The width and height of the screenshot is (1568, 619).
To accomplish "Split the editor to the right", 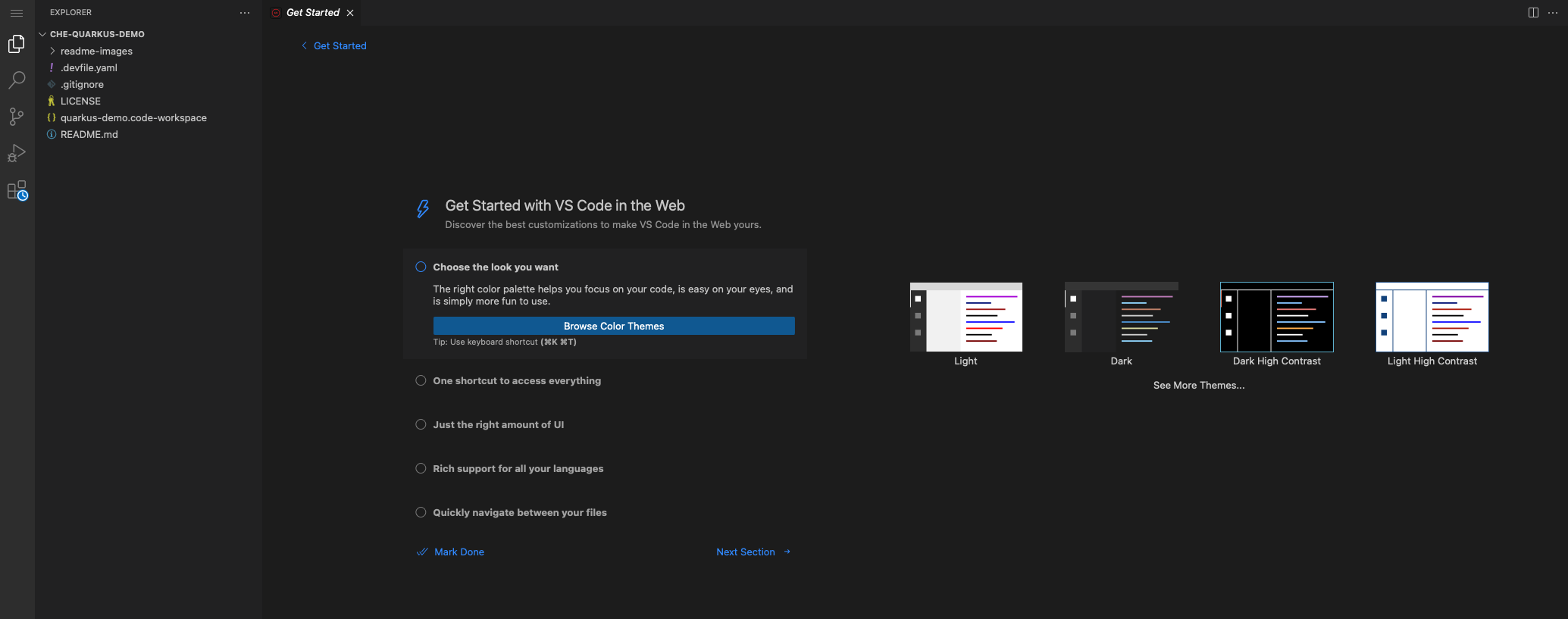I will [1533, 13].
